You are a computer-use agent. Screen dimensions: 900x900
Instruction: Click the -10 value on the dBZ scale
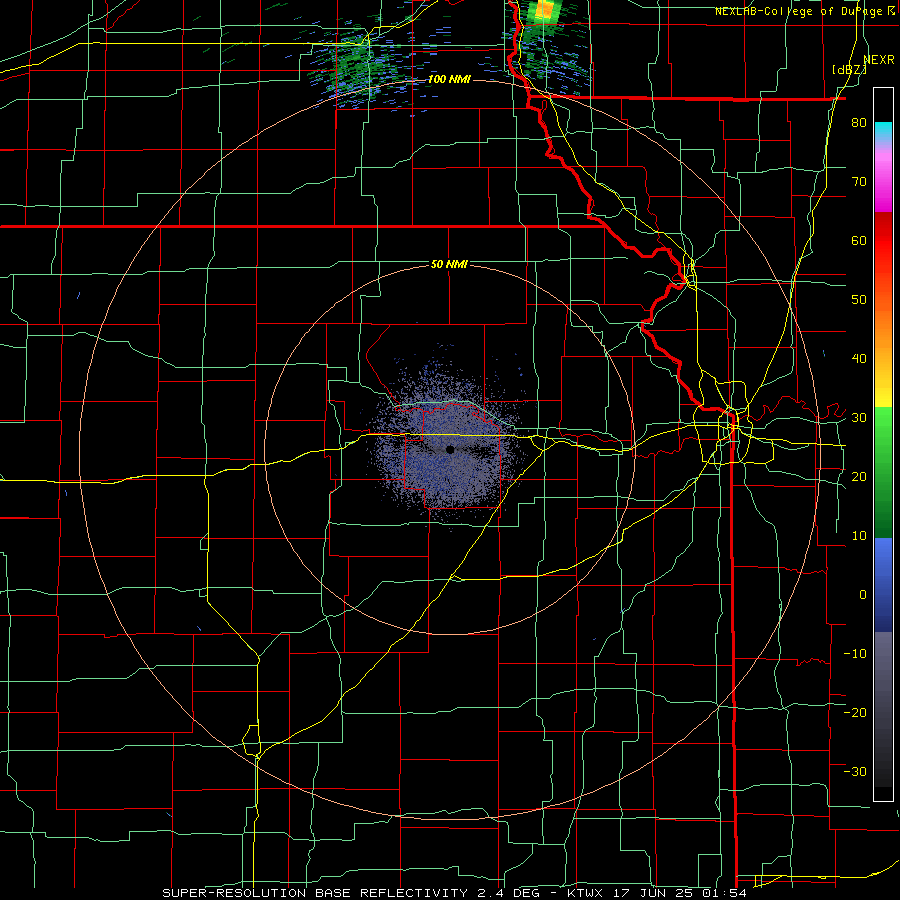[855, 654]
